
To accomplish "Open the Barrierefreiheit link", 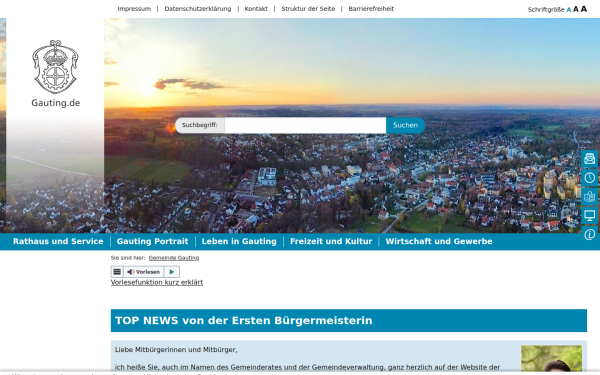I will pos(371,9).
